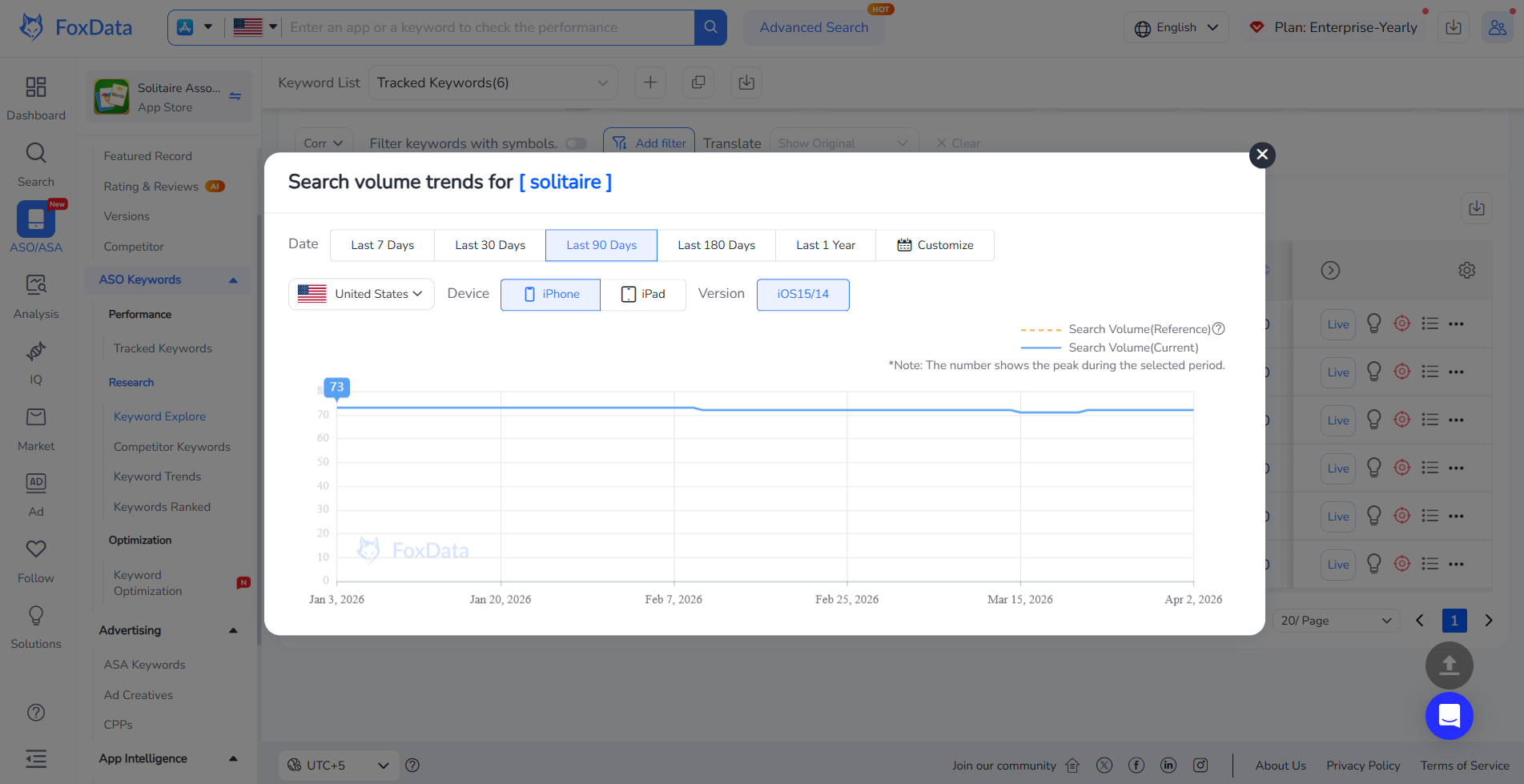1524x784 pixels.
Task: Open the row actions ellipsis menu
Action: 1457,324
